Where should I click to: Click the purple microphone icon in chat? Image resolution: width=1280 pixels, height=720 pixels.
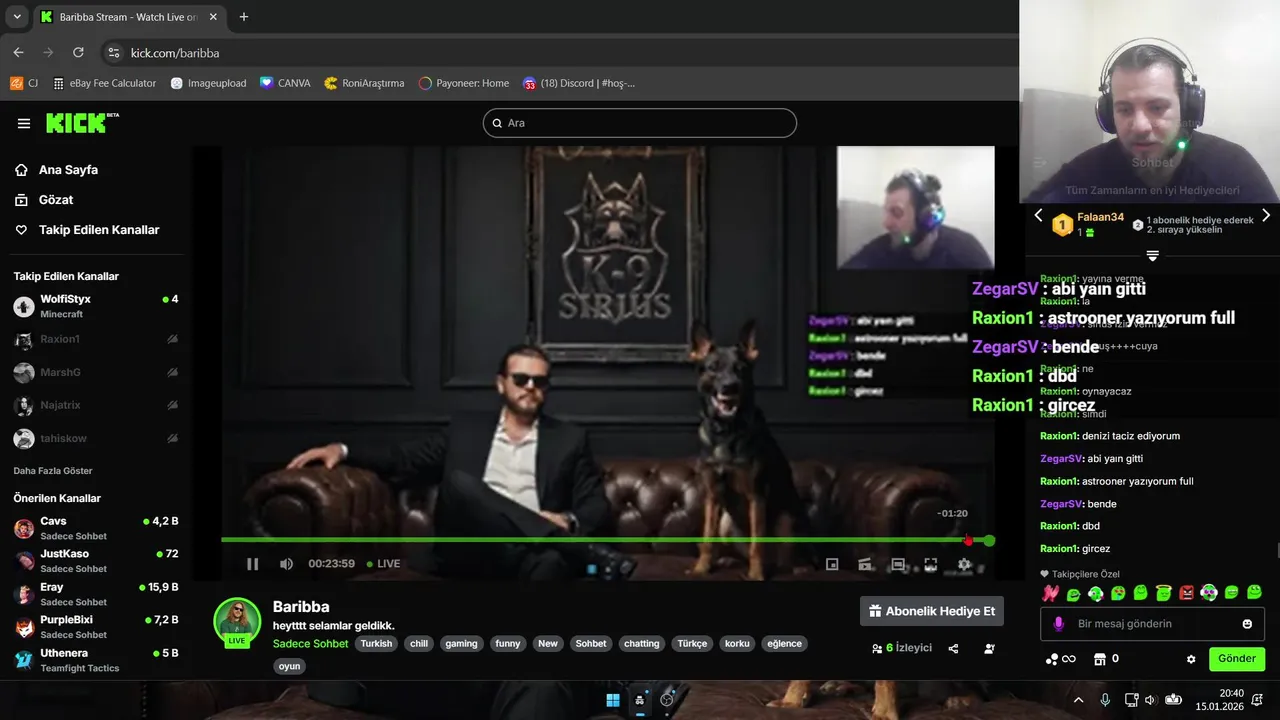[1058, 624]
